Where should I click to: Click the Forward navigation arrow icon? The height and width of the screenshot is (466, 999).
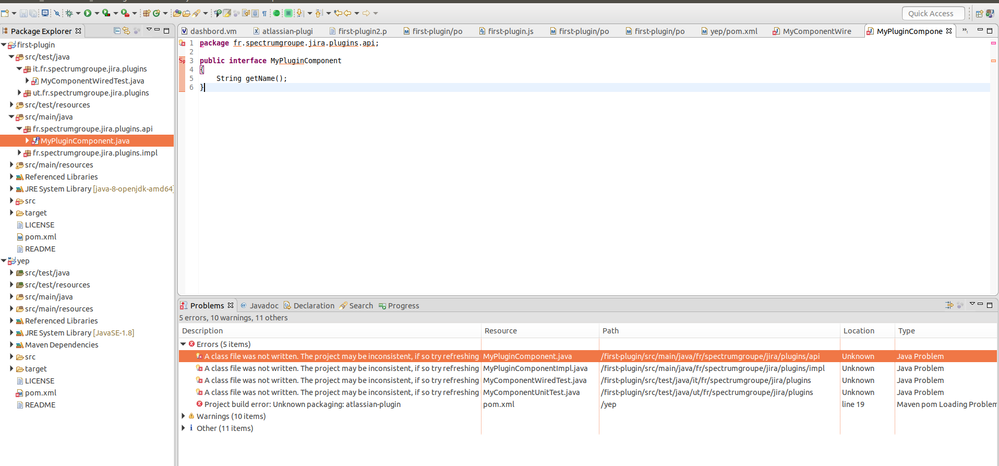click(366, 13)
